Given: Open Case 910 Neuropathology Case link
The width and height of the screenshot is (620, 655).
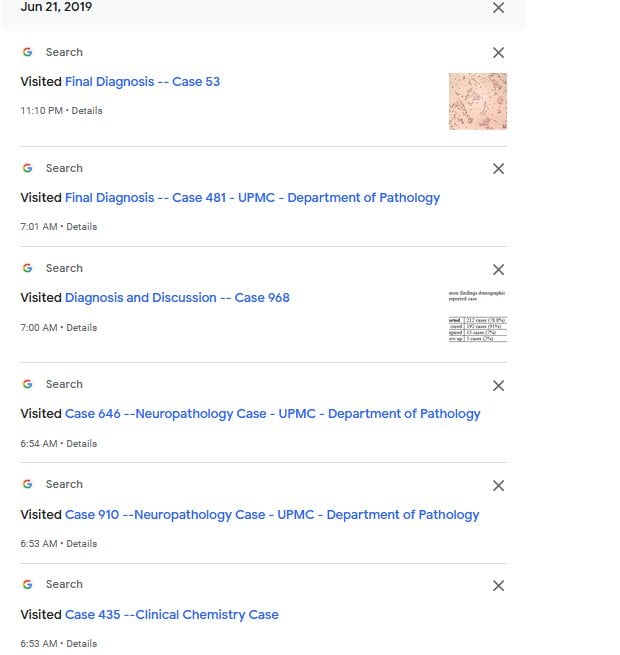Looking at the screenshot, I should point(272,515).
